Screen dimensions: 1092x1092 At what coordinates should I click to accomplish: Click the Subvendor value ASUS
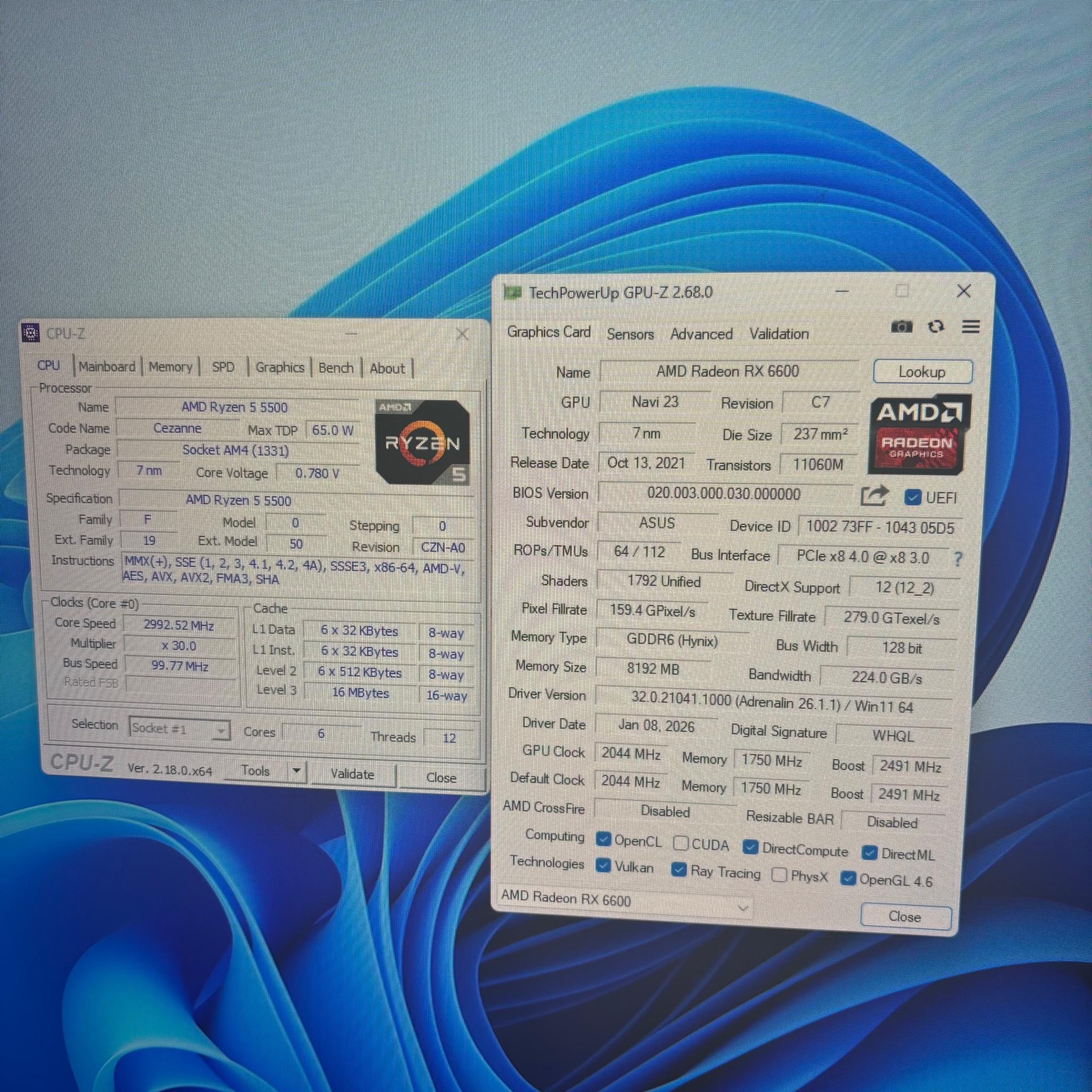pos(657,523)
